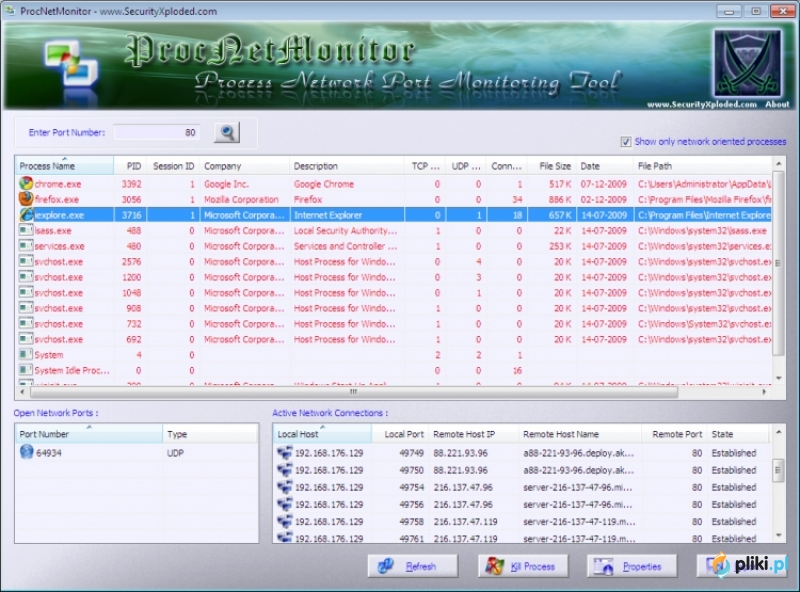Screen dimensions: 800x592
Task: Click the ProcNetMonitor title bar app icon
Action: click(x=9, y=11)
